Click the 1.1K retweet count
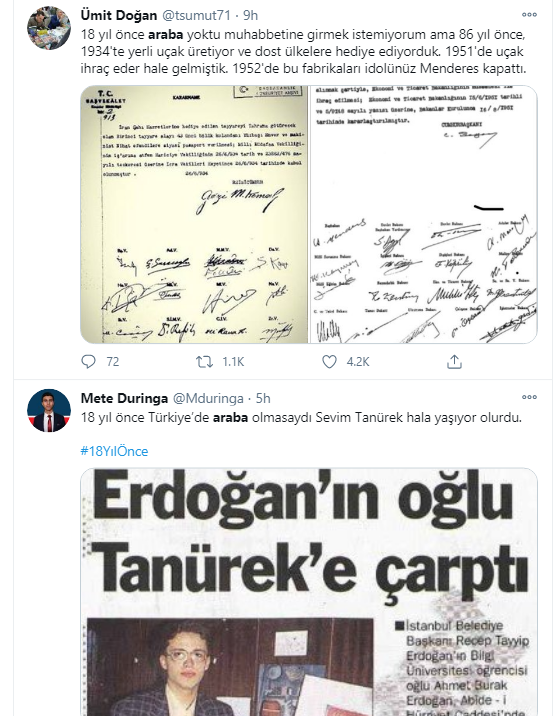The height and width of the screenshot is (716, 558). [x=233, y=362]
